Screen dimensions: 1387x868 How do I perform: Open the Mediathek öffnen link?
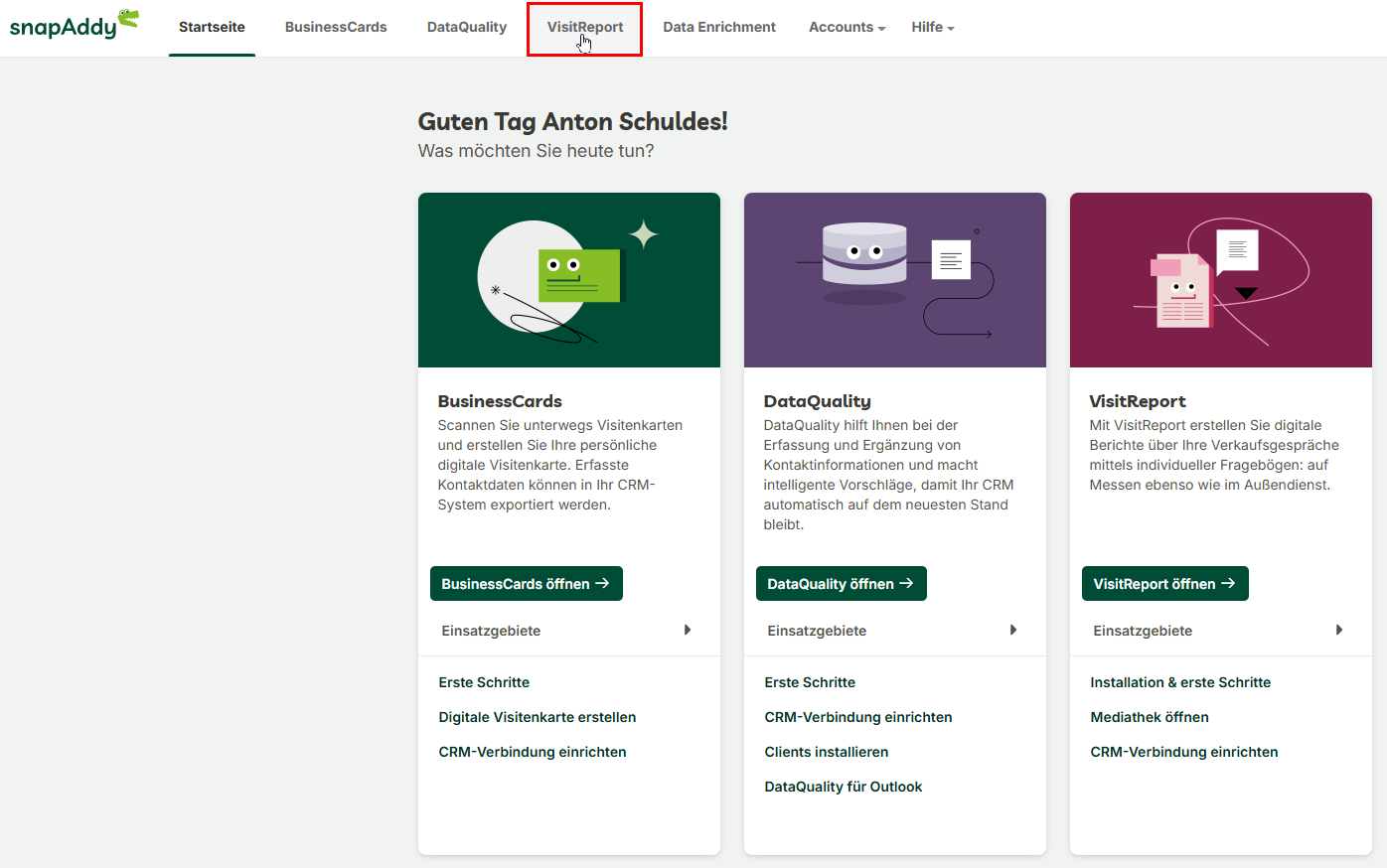pos(1150,717)
